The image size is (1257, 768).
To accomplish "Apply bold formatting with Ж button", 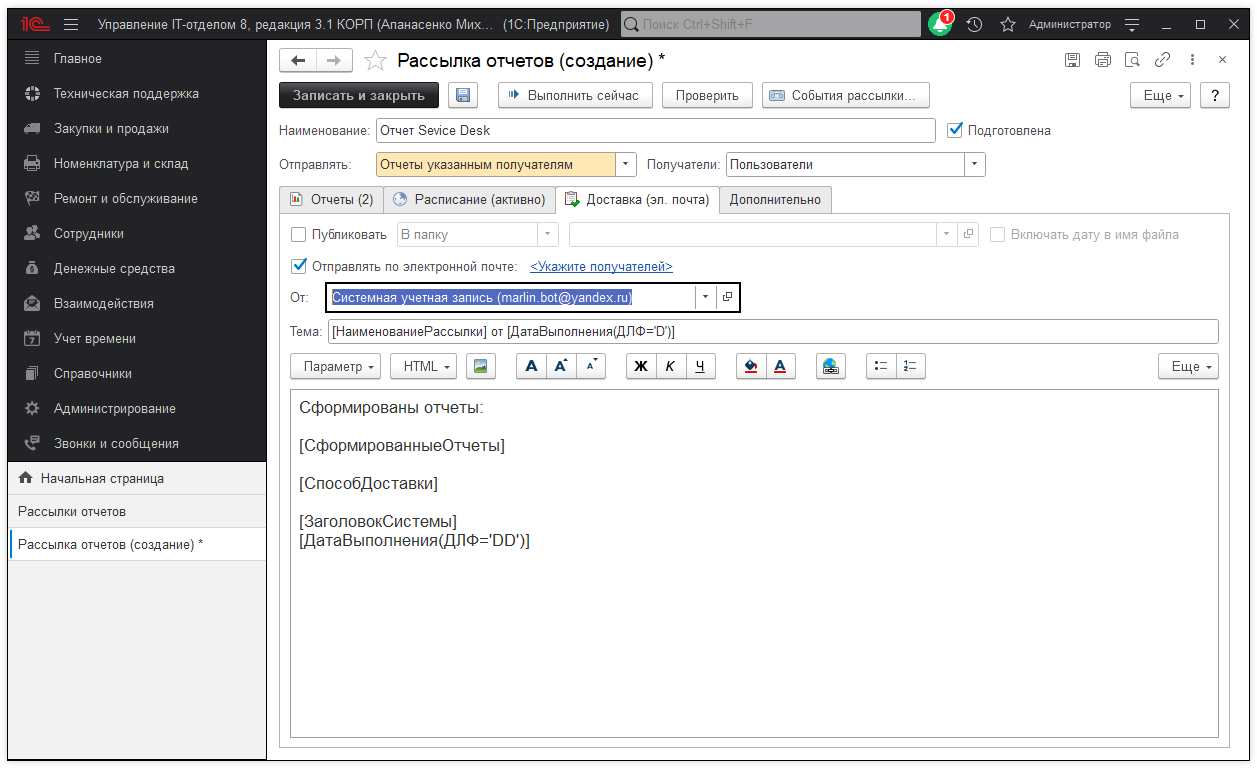I will 641,367.
